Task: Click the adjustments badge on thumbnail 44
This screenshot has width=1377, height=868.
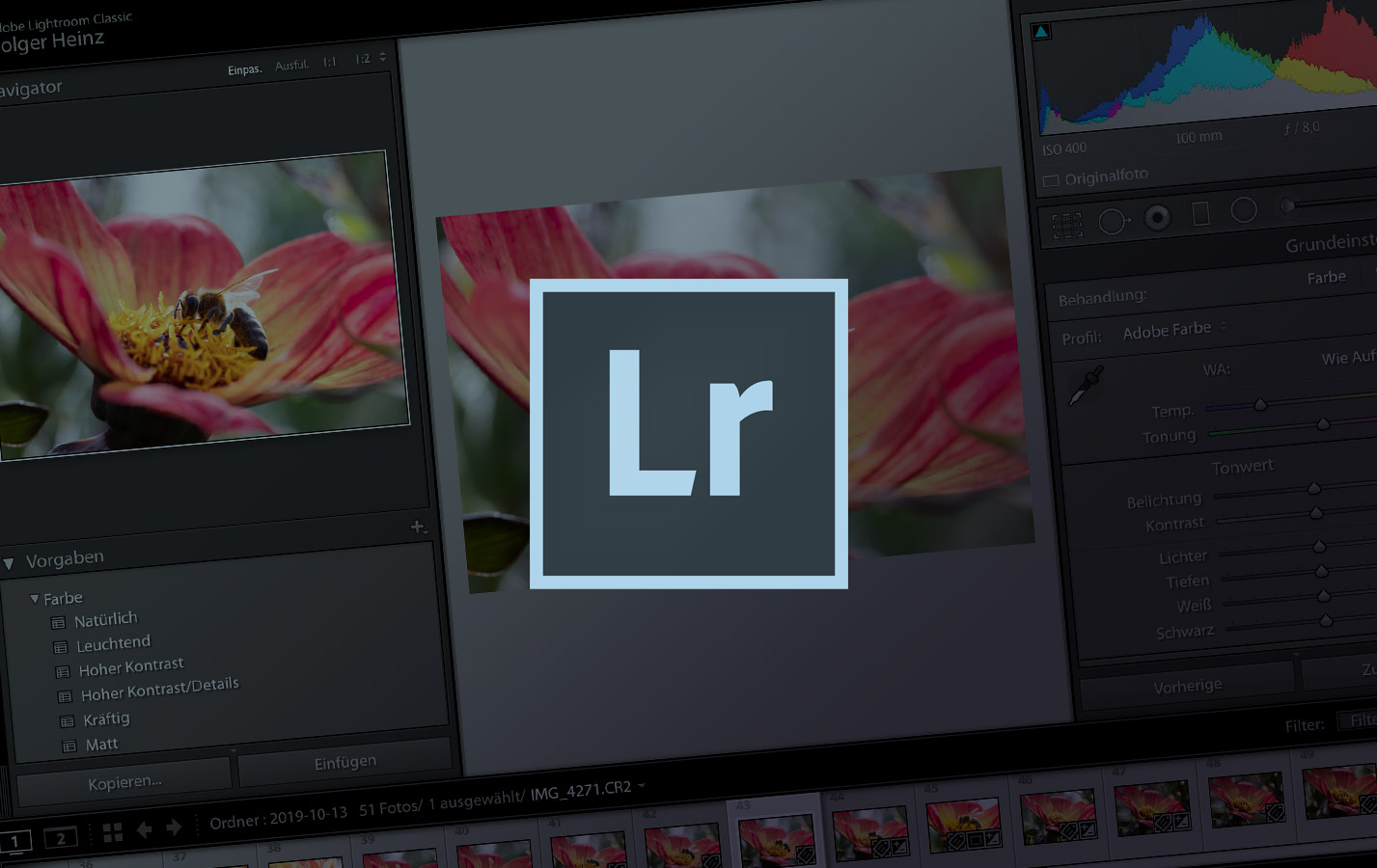Action: point(899,847)
